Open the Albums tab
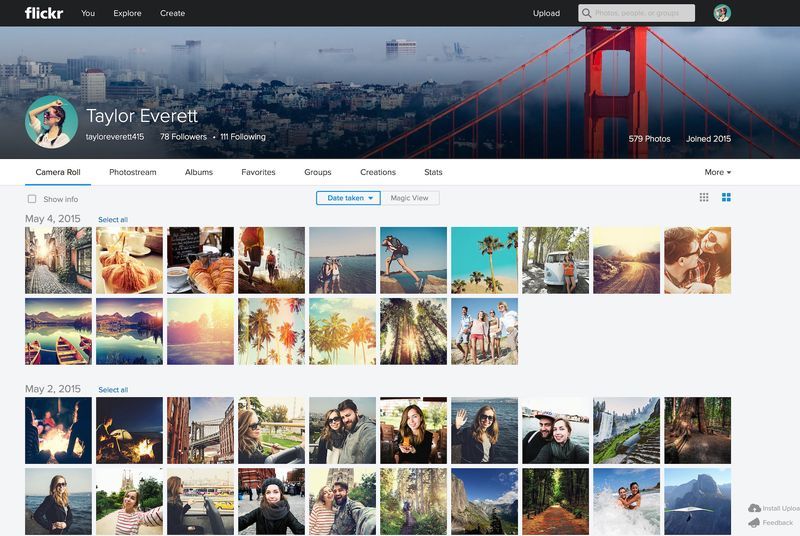 (x=199, y=172)
